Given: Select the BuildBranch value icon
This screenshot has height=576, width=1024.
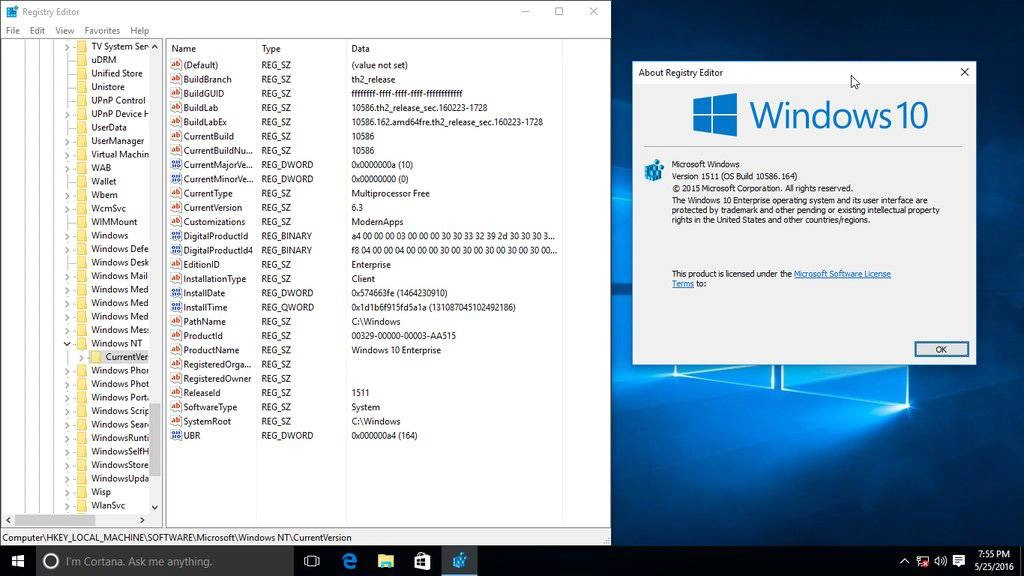Looking at the screenshot, I should [x=176, y=79].
